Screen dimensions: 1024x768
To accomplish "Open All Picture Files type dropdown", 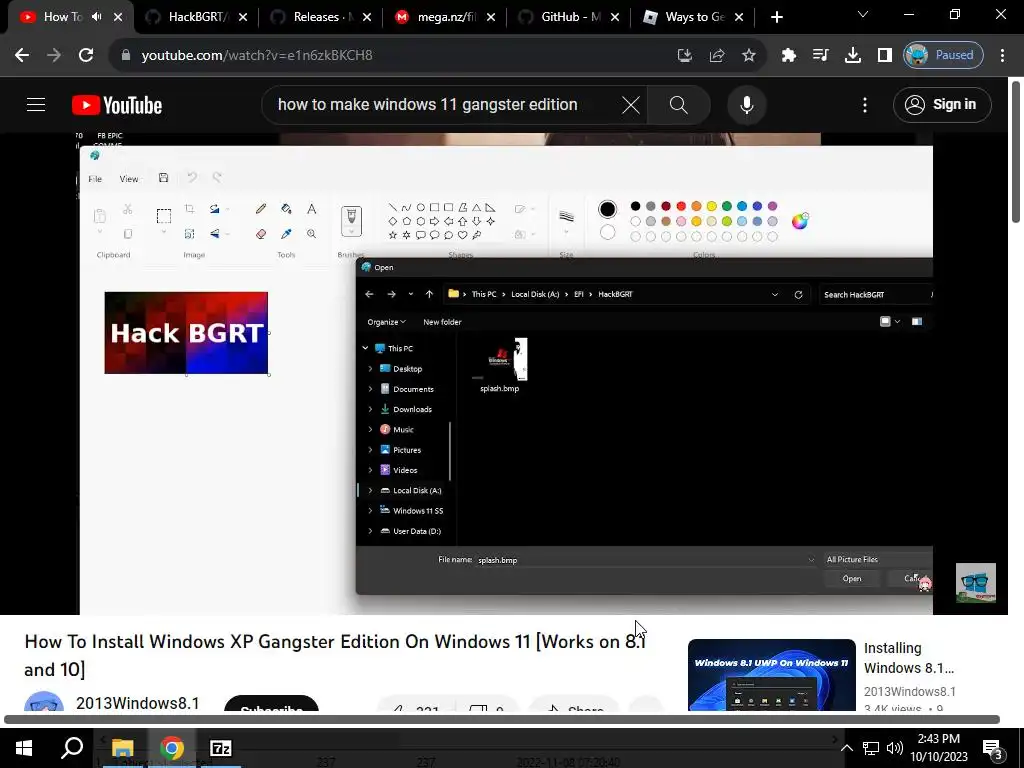I will [x=878, y=560].
